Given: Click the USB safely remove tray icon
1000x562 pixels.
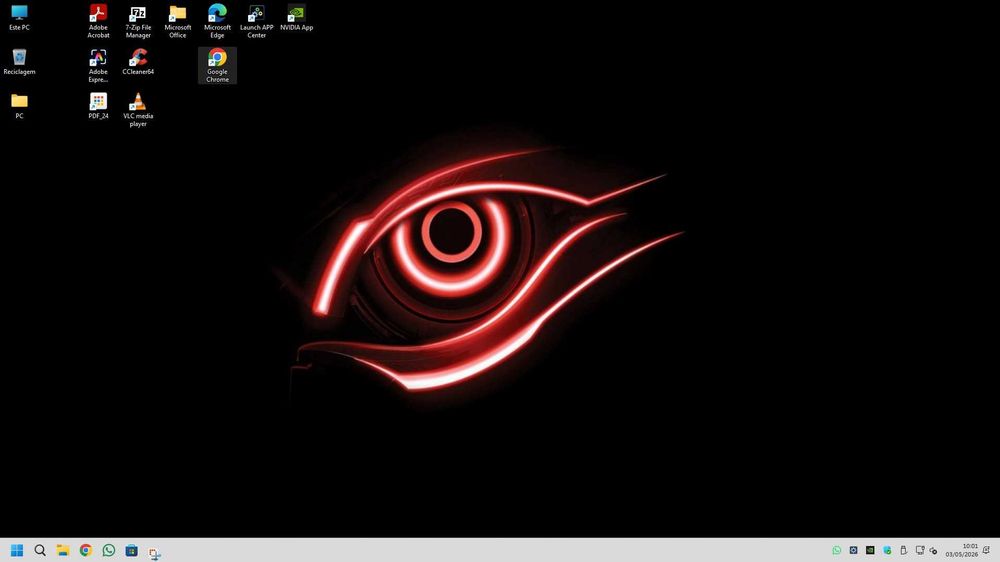Looking at the screenshot, I should (x=903, y=550).
